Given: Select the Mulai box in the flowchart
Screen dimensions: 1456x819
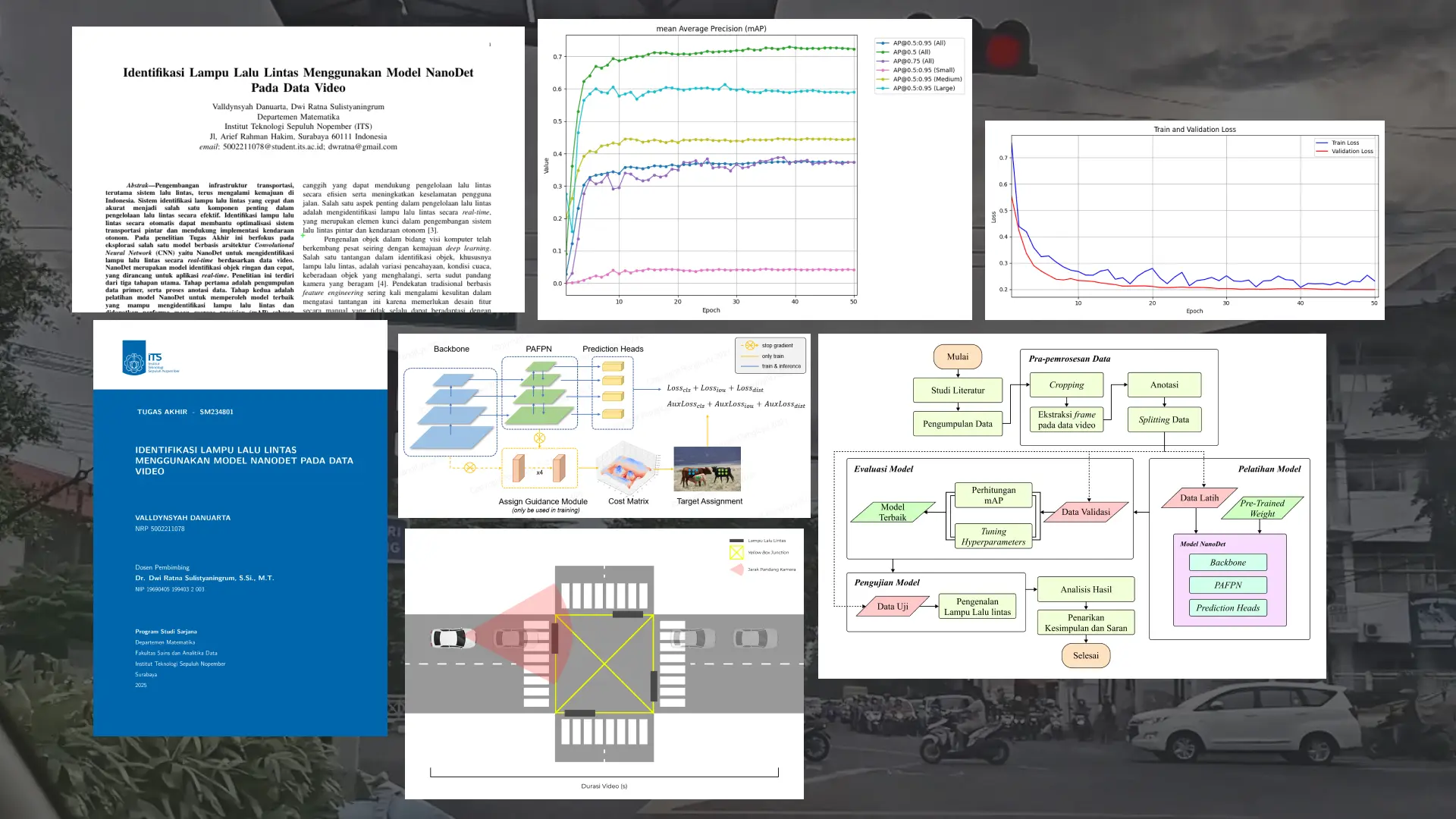Looking at the screenshot, I should [x=958, y=356].
